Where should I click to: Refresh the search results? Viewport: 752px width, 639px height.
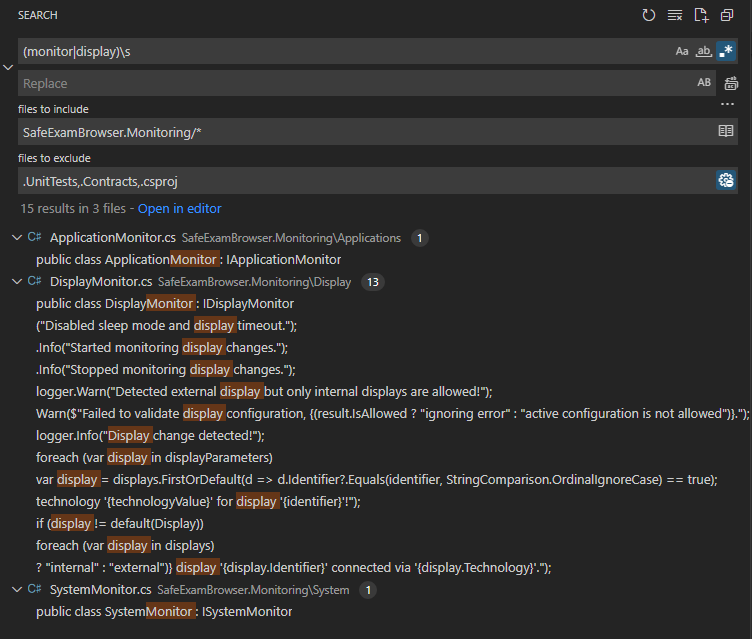click(x=649, y=15)
